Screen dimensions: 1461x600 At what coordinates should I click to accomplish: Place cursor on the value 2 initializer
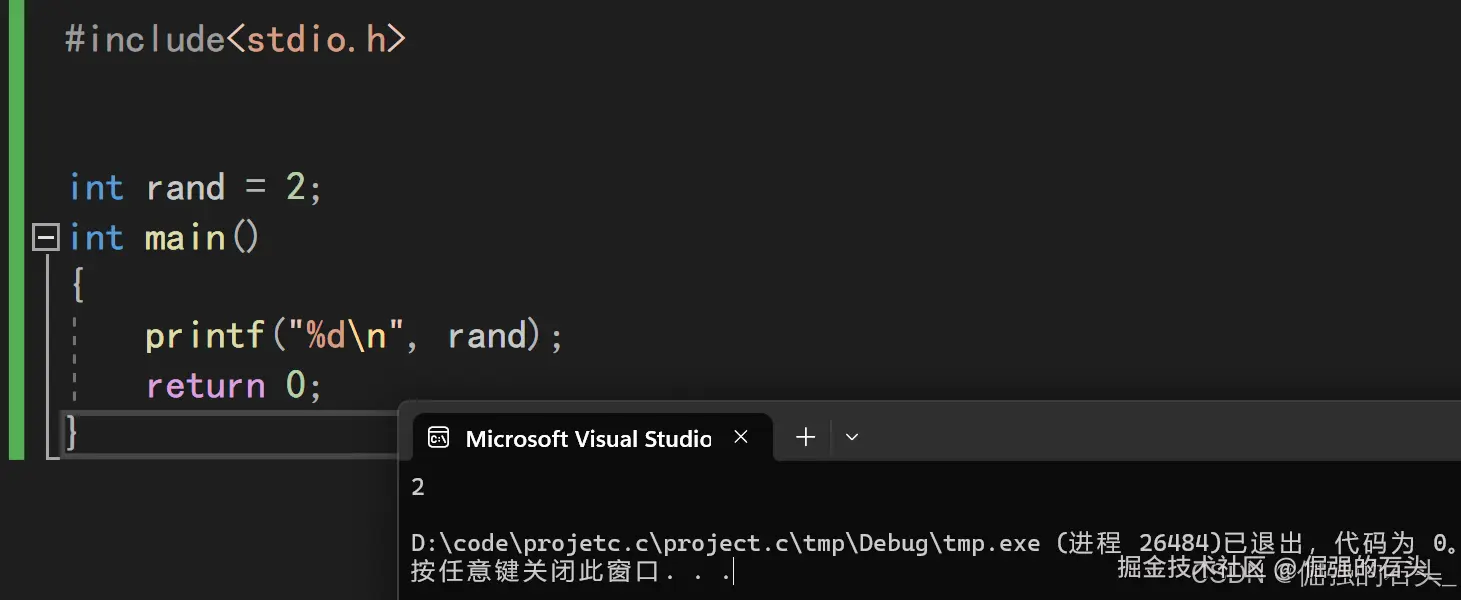pos(296,188)
